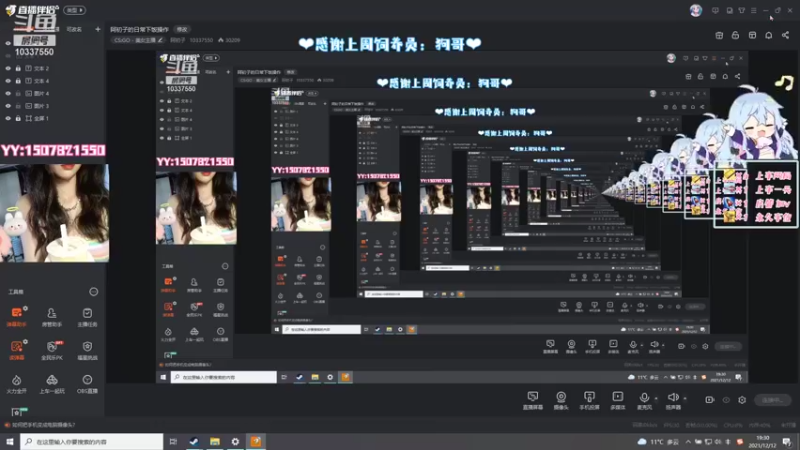800x450 pixels.
Task: Open the 主播任务 streamer tasks tool
Action: (87, 317)
